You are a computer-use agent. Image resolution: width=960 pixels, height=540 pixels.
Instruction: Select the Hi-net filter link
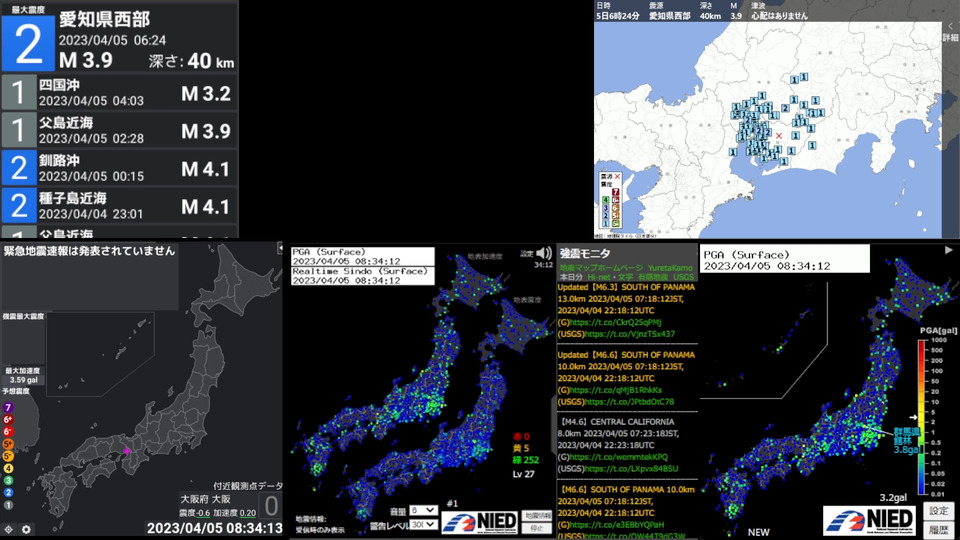pos(599,277)
